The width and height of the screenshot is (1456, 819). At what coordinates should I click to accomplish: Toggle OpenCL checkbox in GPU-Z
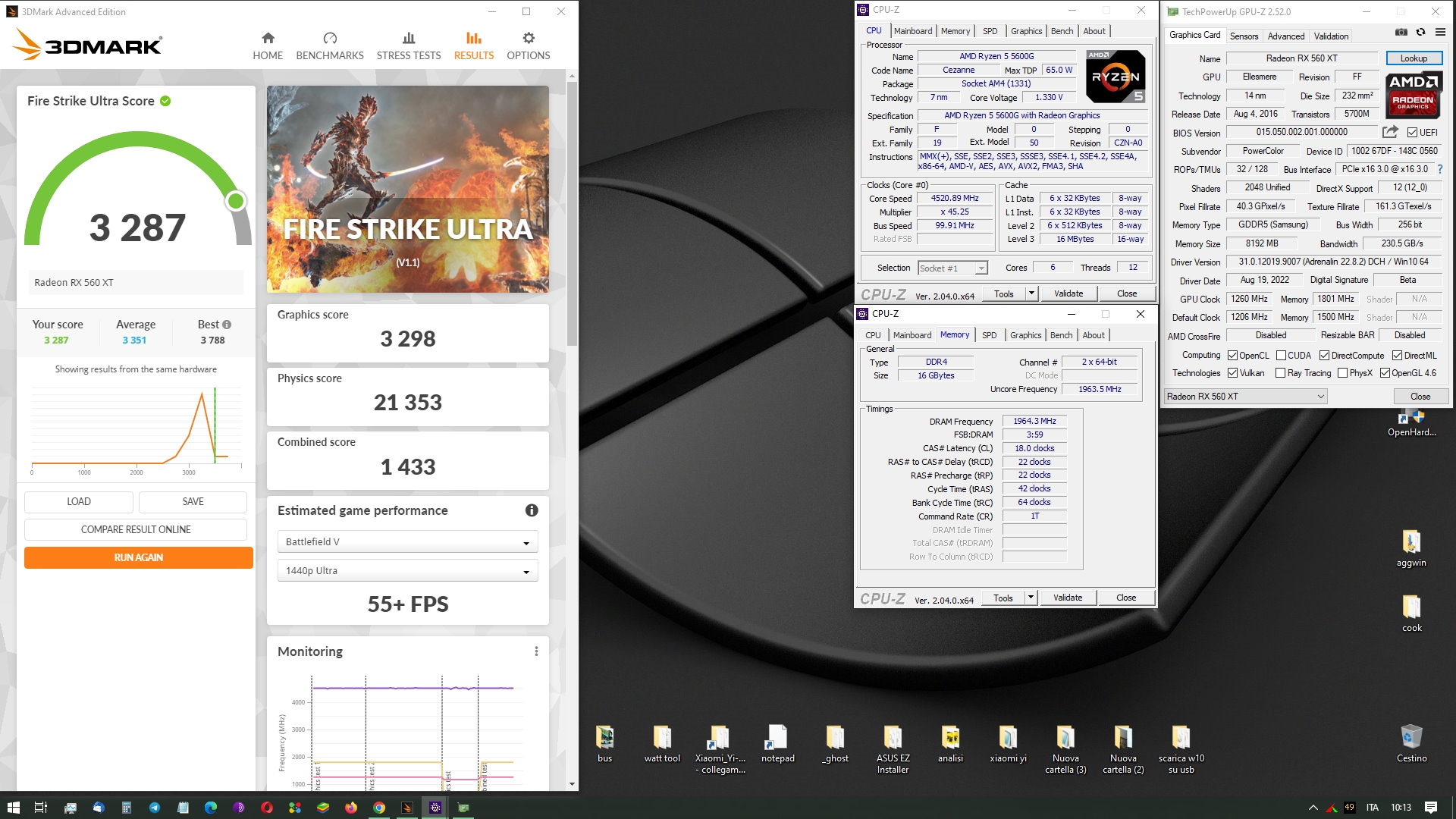point(1232,356)
